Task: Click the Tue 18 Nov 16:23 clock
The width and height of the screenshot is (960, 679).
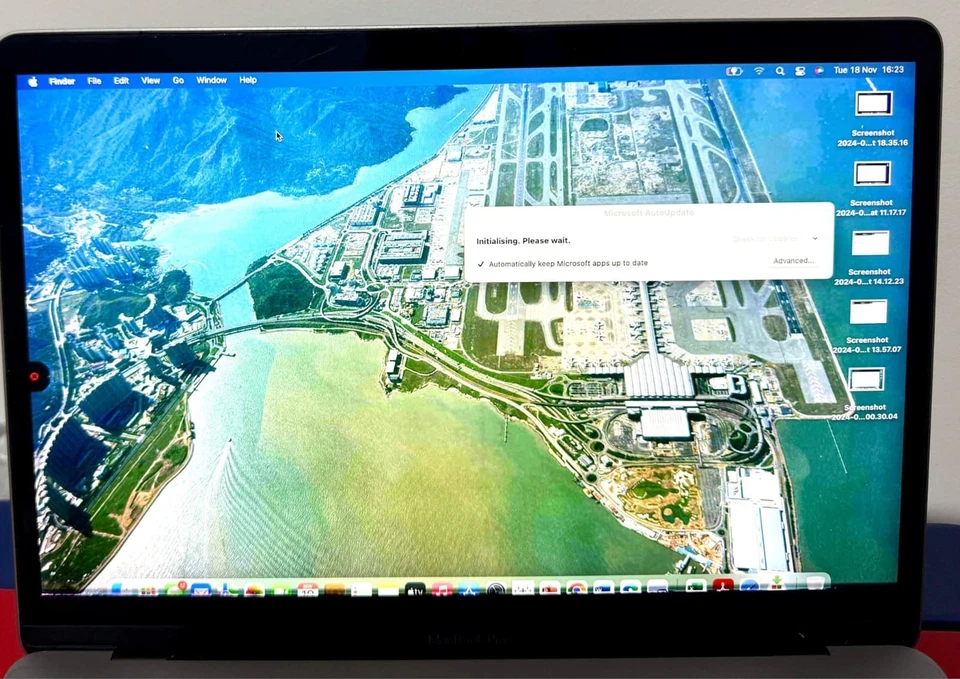Action: coord(868,70)
